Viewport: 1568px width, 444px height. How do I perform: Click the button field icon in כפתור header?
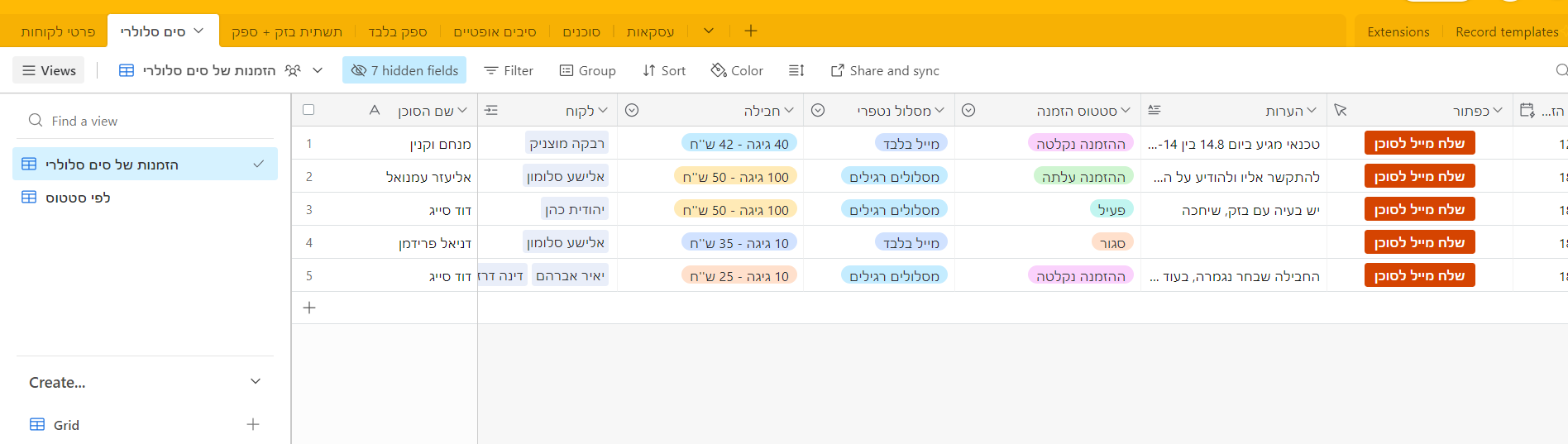[x=1341, y=110]
